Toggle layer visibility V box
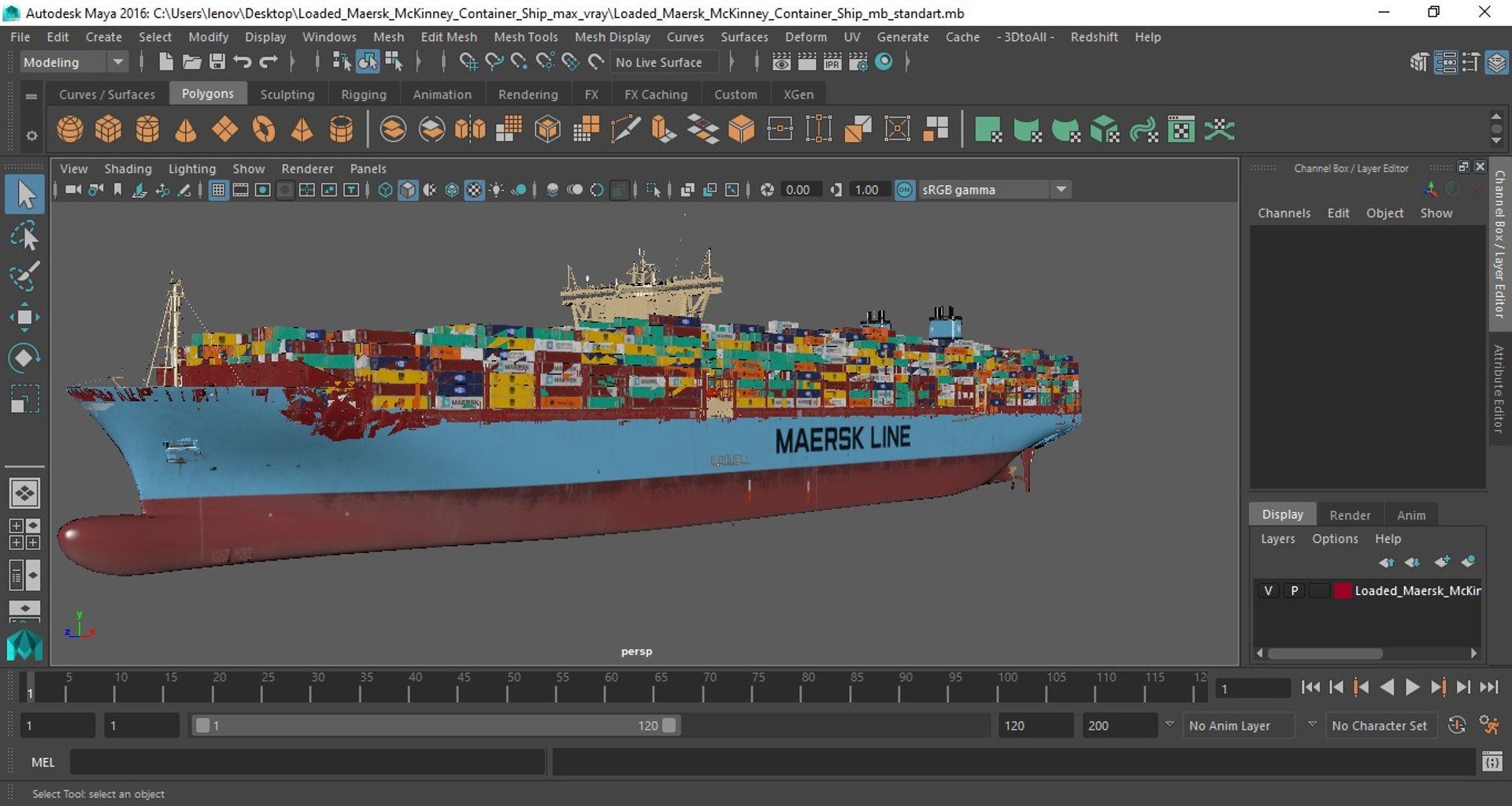Screen dimensions: 1512x806 tap(1268, 591)
